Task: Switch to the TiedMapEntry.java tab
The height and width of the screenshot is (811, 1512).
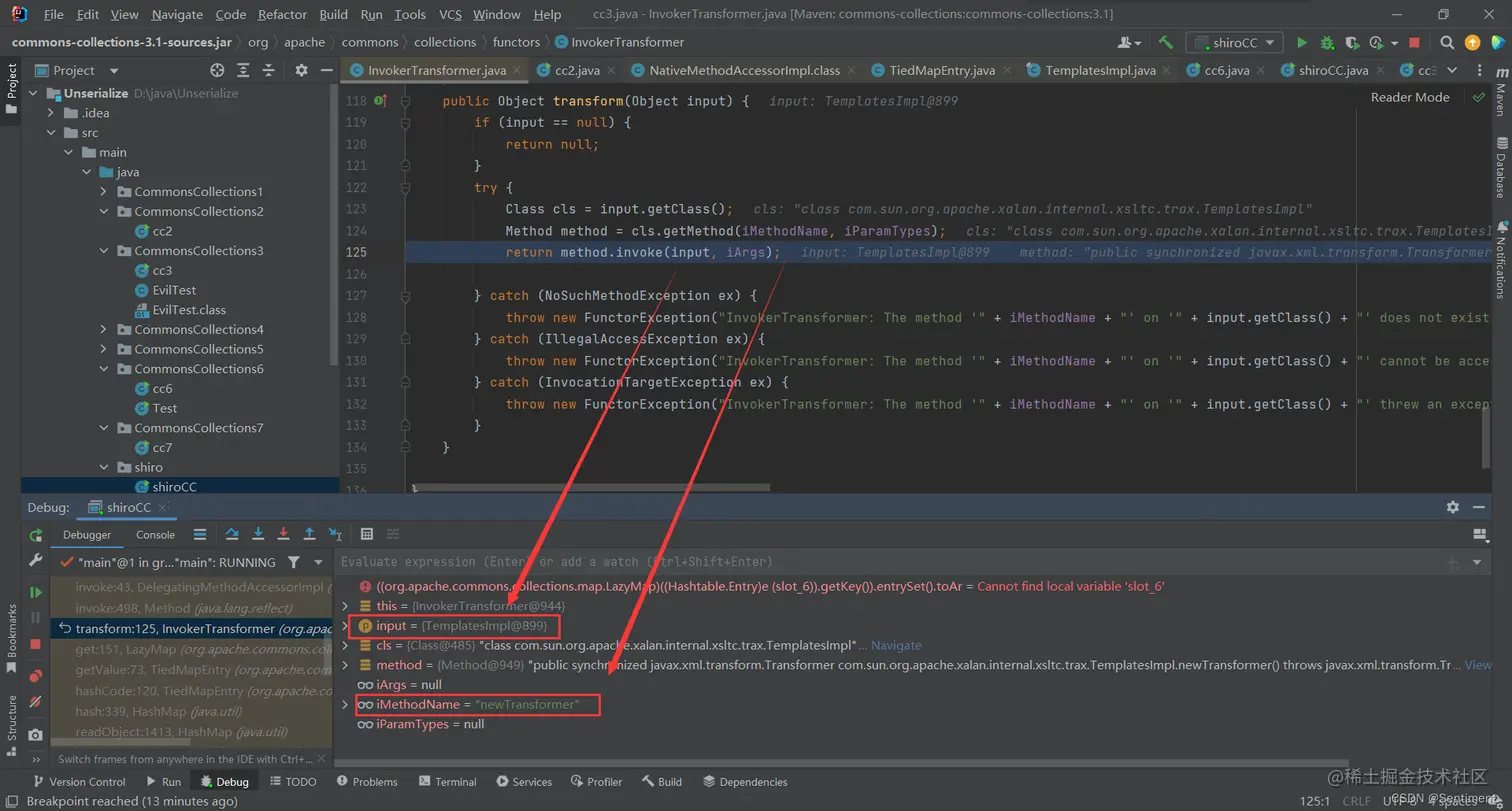Action: pyautogui.click(x=941, y=70)
